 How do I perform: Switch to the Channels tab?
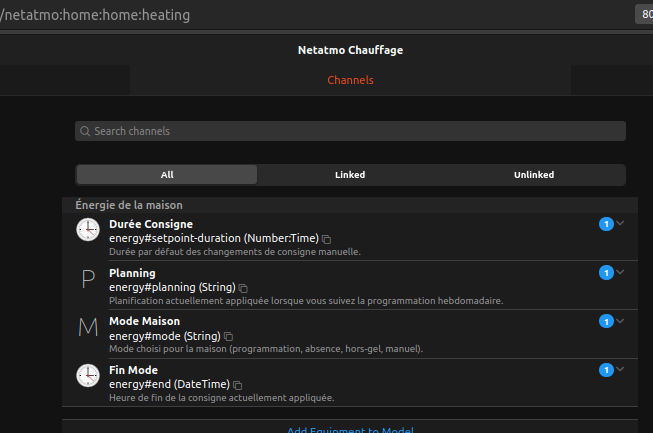pos(350,80)
